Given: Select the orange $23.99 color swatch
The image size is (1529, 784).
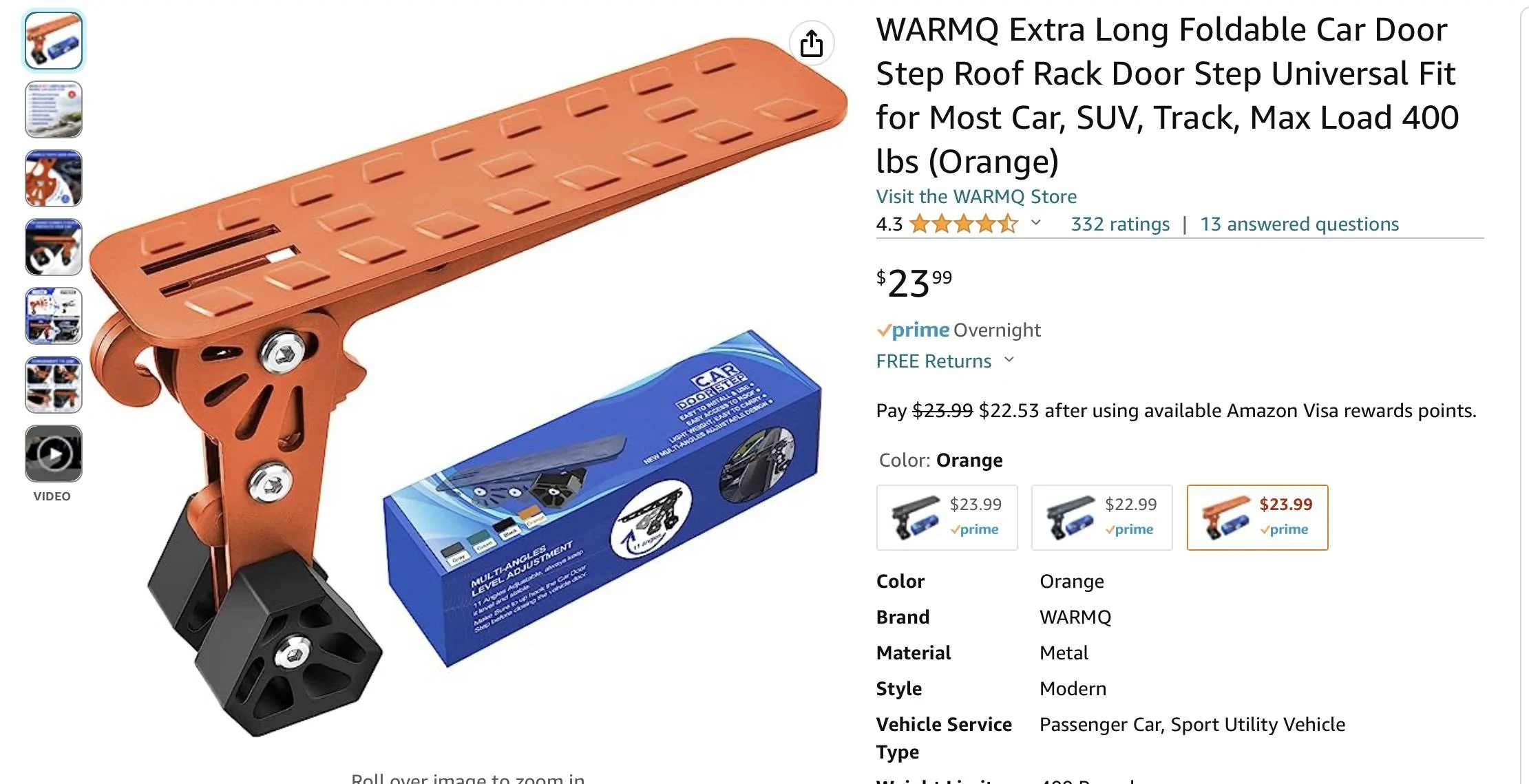Looking at the screenshot, I should (x=1257, y=518).
